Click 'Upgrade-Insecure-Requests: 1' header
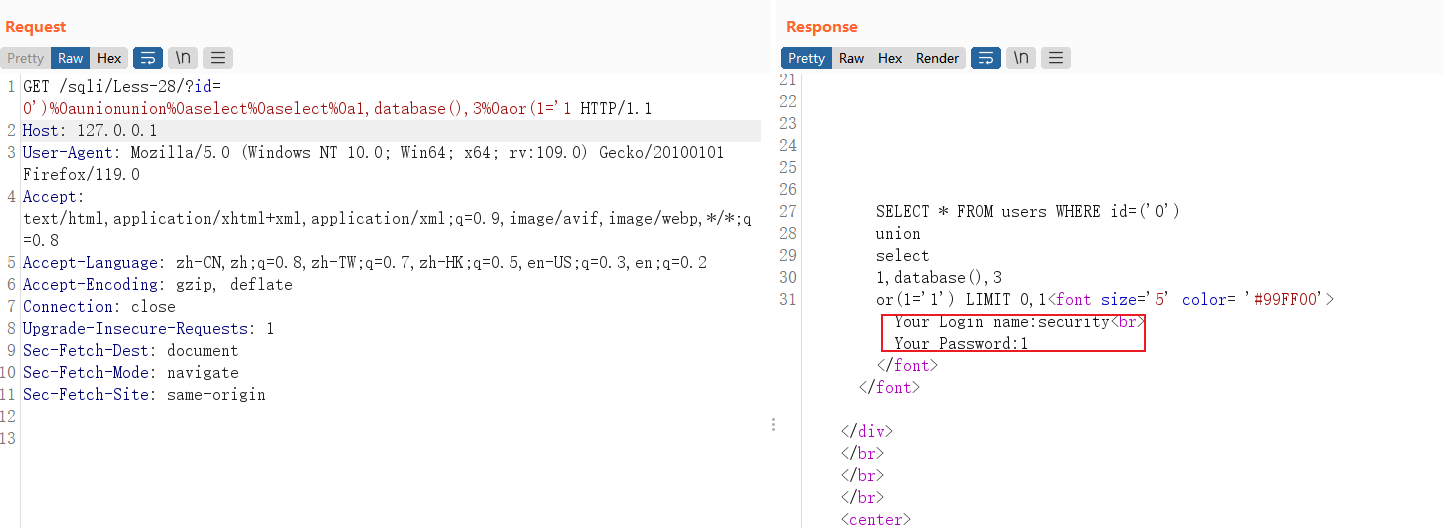Image resolution: width=1444 pixels, height=528 pixels. (148, 329)
